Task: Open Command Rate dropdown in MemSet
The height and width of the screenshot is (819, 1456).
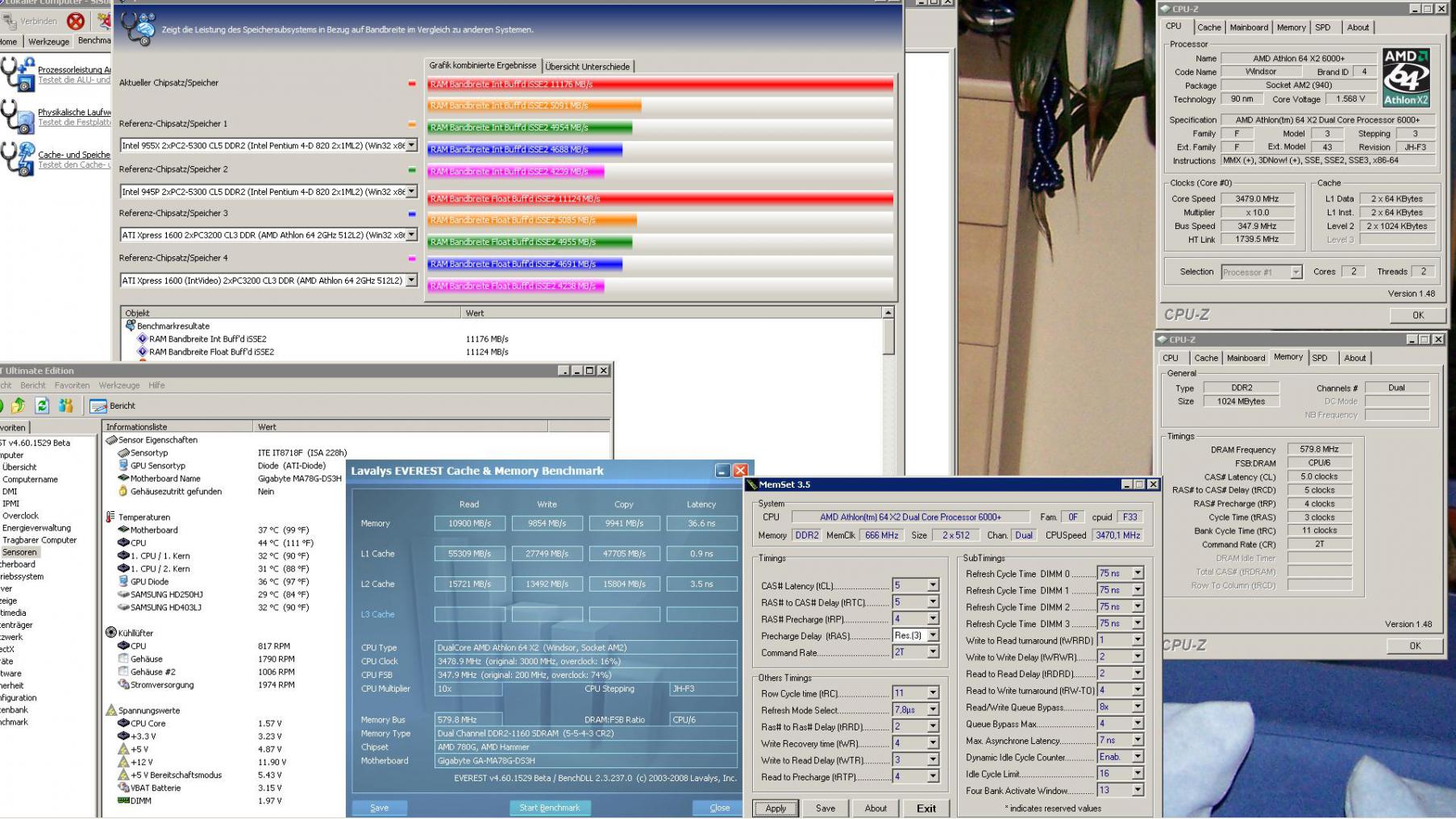Action: click(x=933, y=652)
